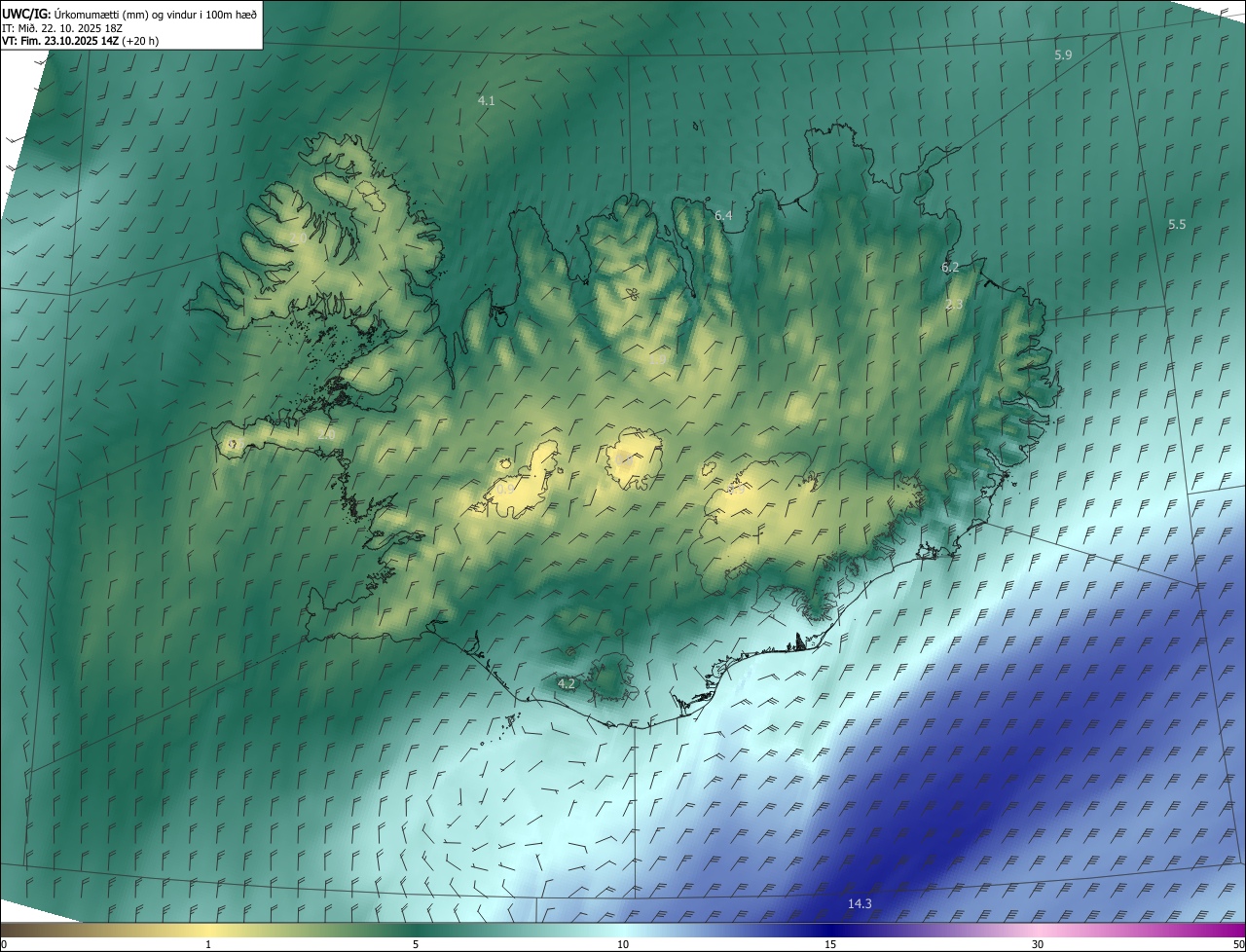Click the 6.4 value on the north coast

click(x=723, y=216)
